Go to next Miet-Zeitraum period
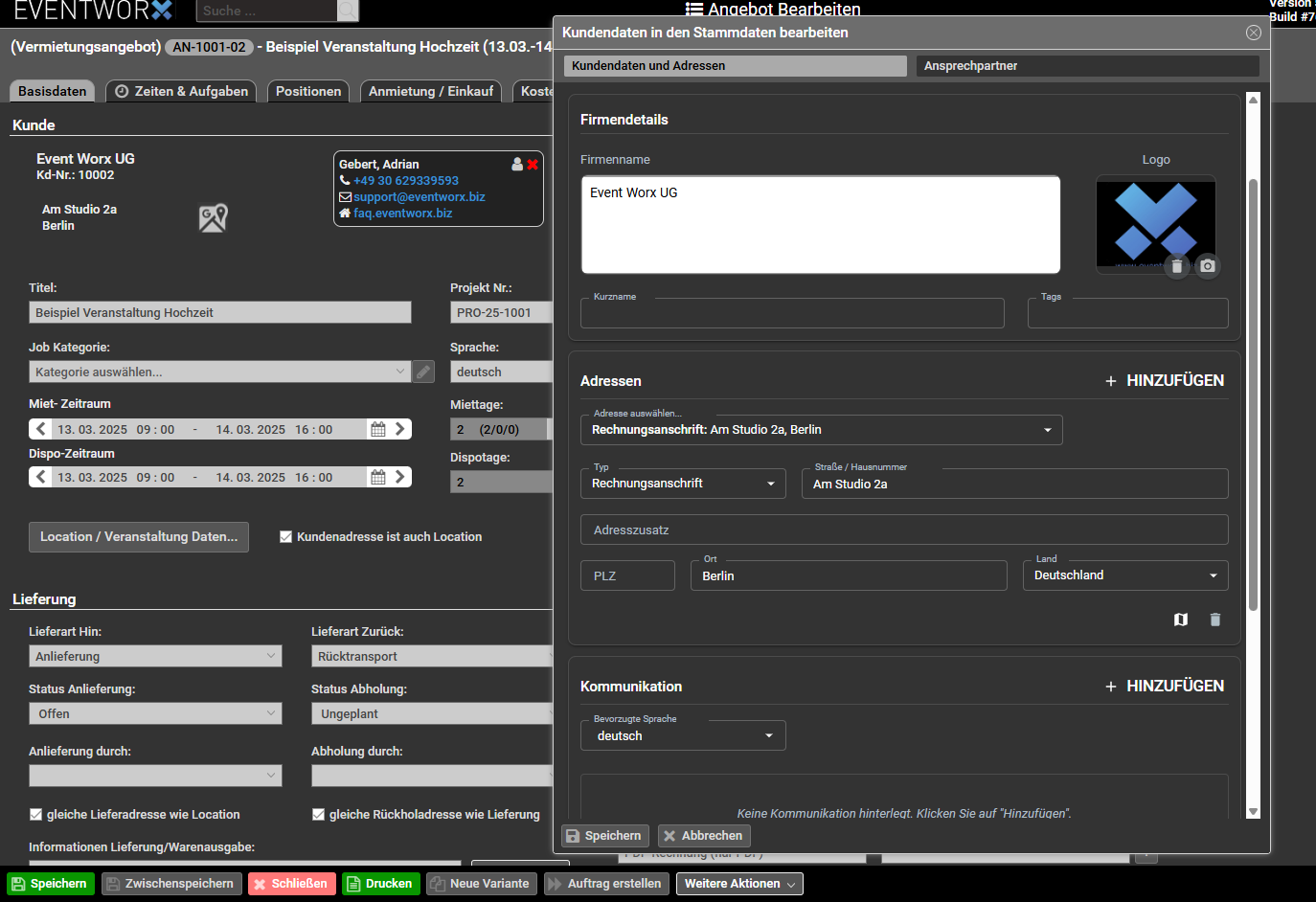This screenshot has width=1316, height=902. (x=400, y=429)
